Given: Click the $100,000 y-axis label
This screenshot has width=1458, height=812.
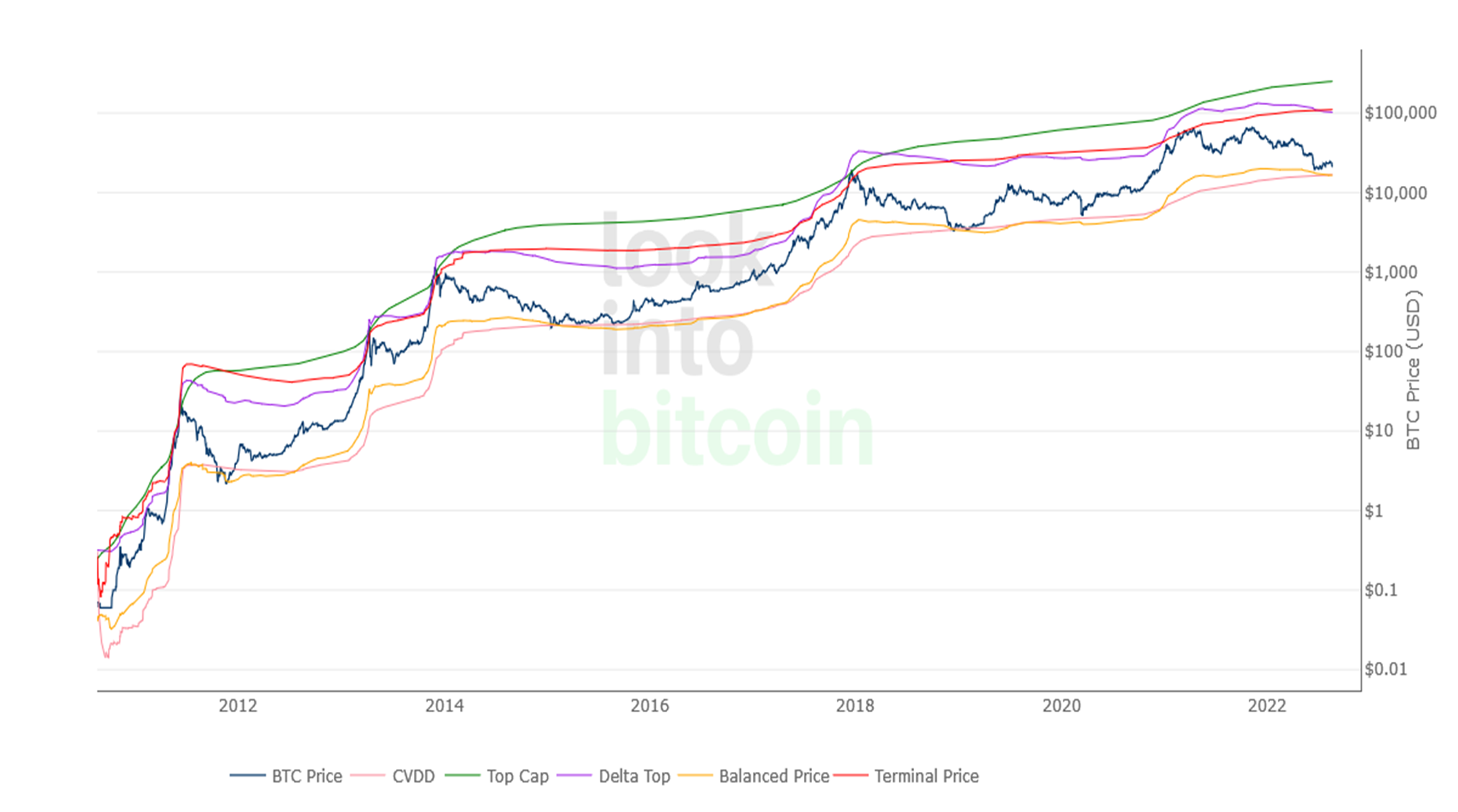Looking at the screenshot, I should pos(1400,113).
